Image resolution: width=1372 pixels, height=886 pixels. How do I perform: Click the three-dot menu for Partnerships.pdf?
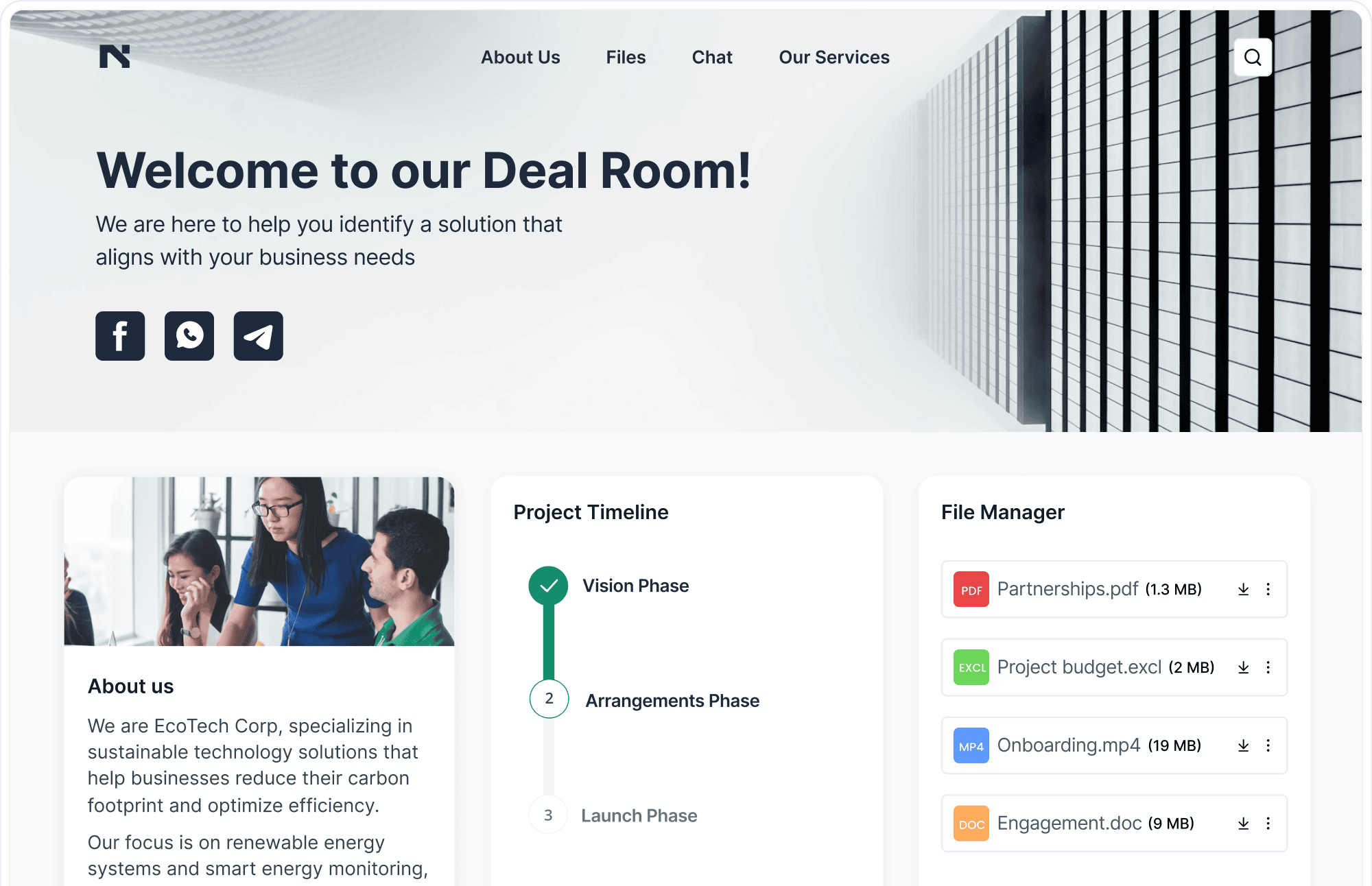1270,589
